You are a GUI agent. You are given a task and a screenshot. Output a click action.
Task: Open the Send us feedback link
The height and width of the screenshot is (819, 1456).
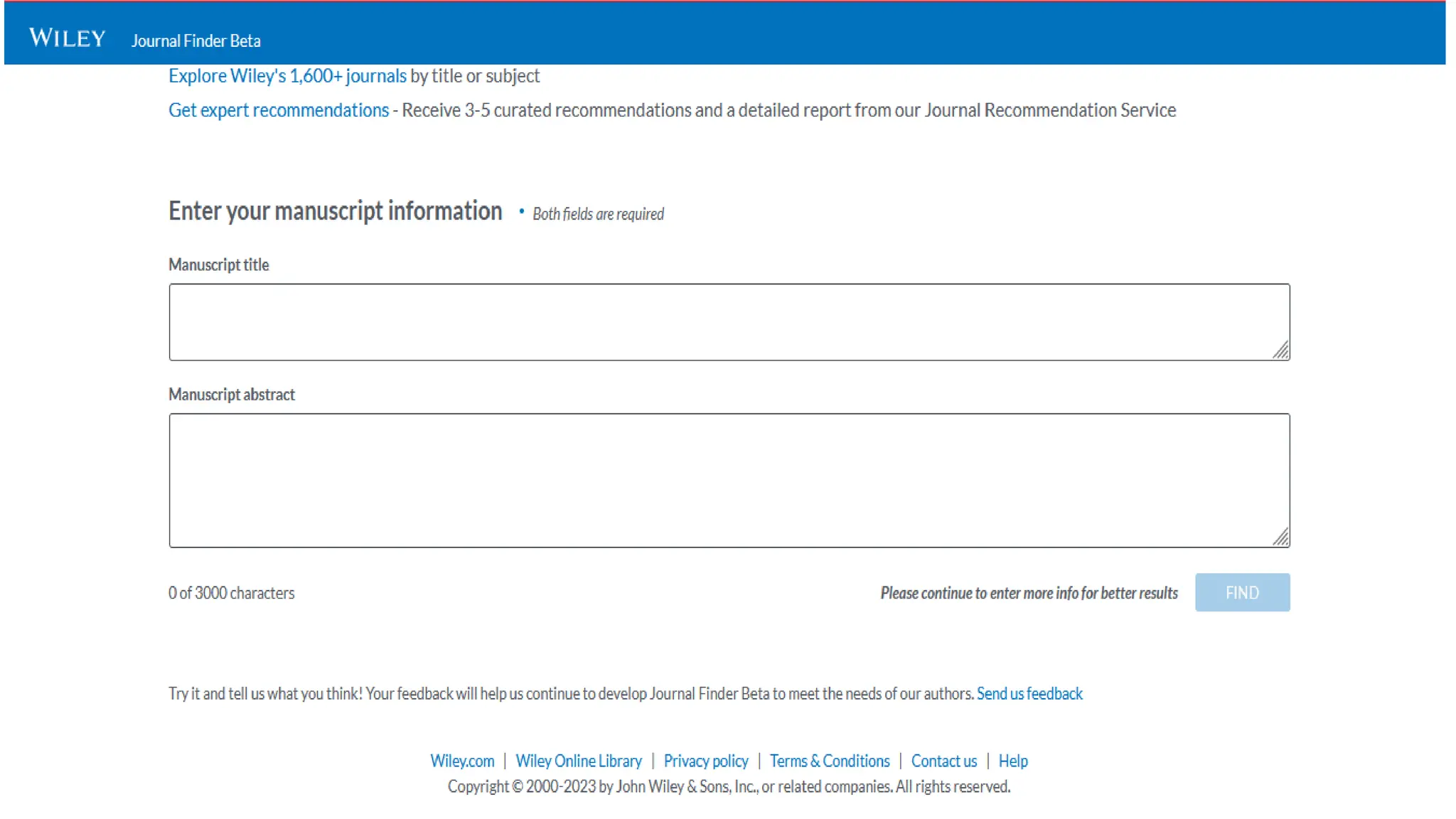pyautogui.click(x=1029, y=694)
